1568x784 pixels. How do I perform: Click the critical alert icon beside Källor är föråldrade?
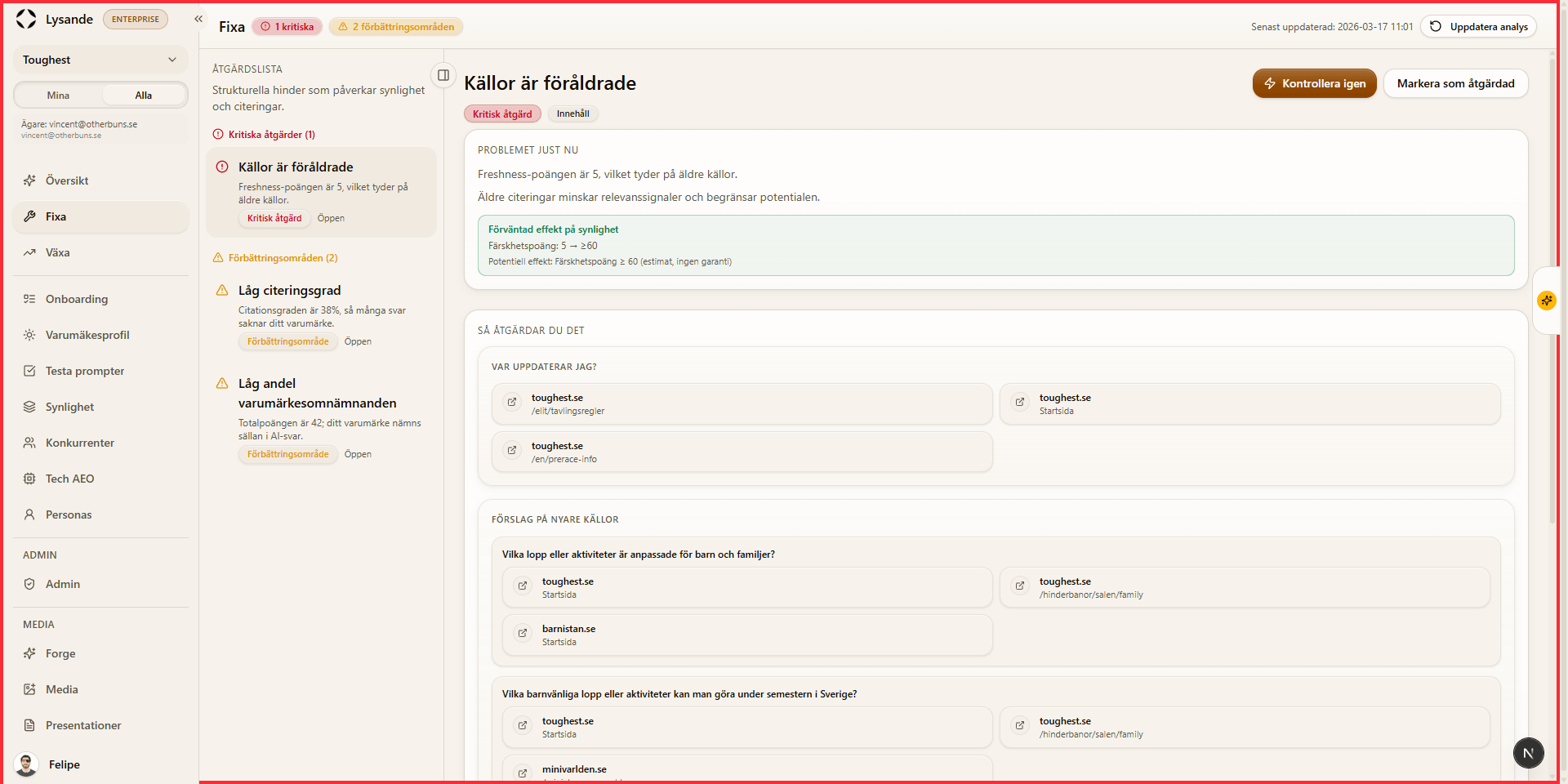point(222,167)
